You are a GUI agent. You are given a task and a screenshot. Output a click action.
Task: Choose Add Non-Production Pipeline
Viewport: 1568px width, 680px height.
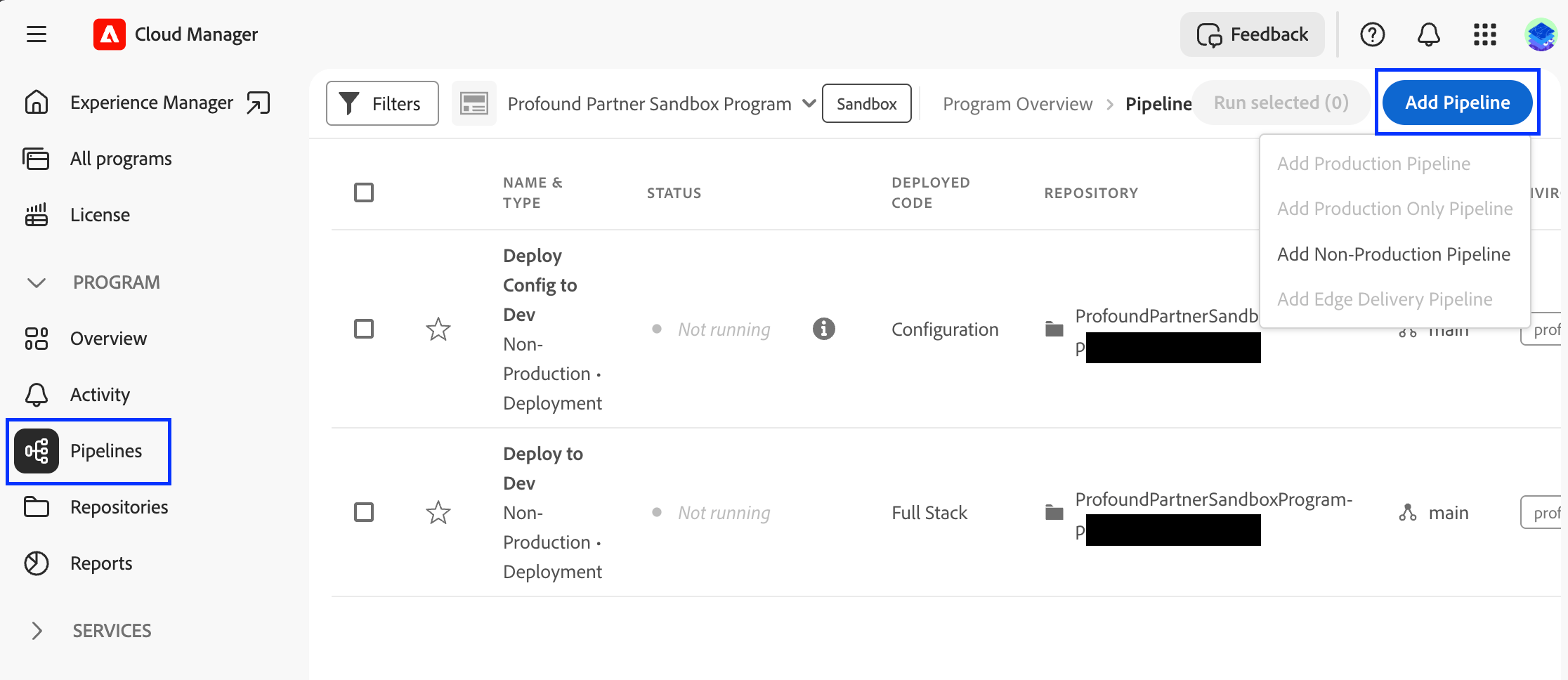[1394, 254]
